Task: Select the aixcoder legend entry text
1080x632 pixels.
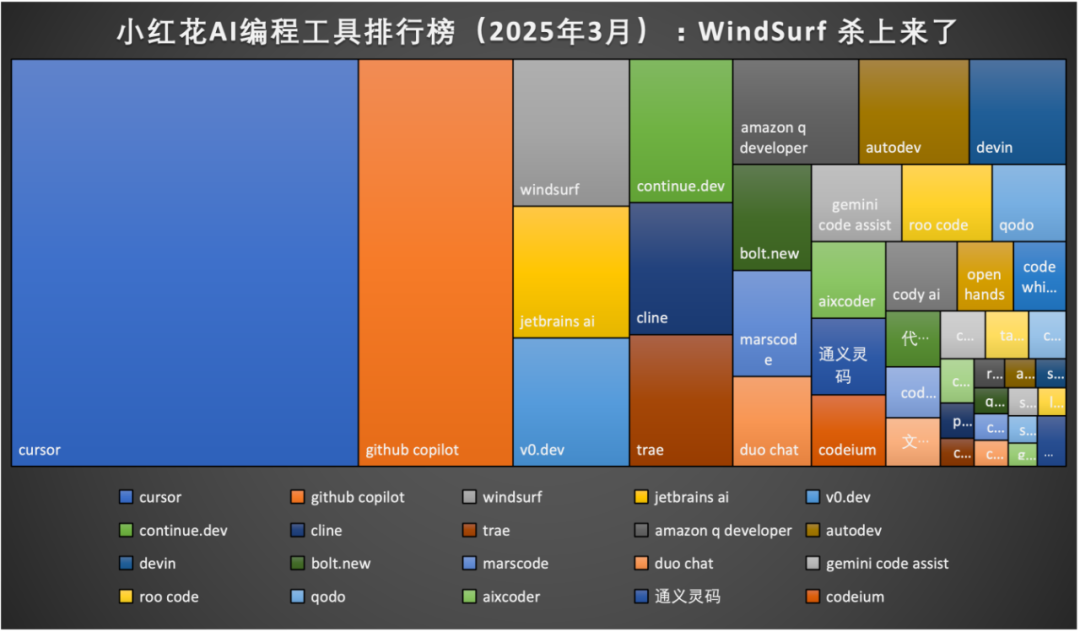Action: click(511, 597)
